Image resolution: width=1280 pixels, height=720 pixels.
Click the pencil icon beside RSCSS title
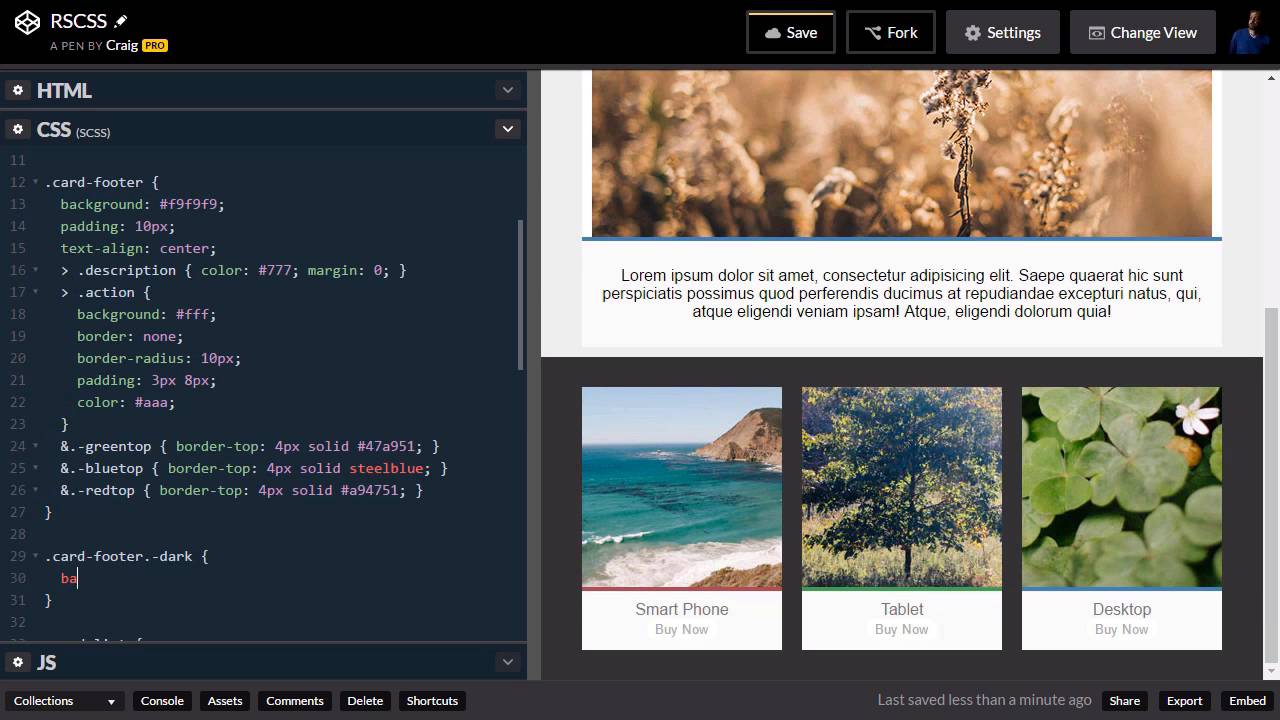pyautogui.click(x=121, y=21)
